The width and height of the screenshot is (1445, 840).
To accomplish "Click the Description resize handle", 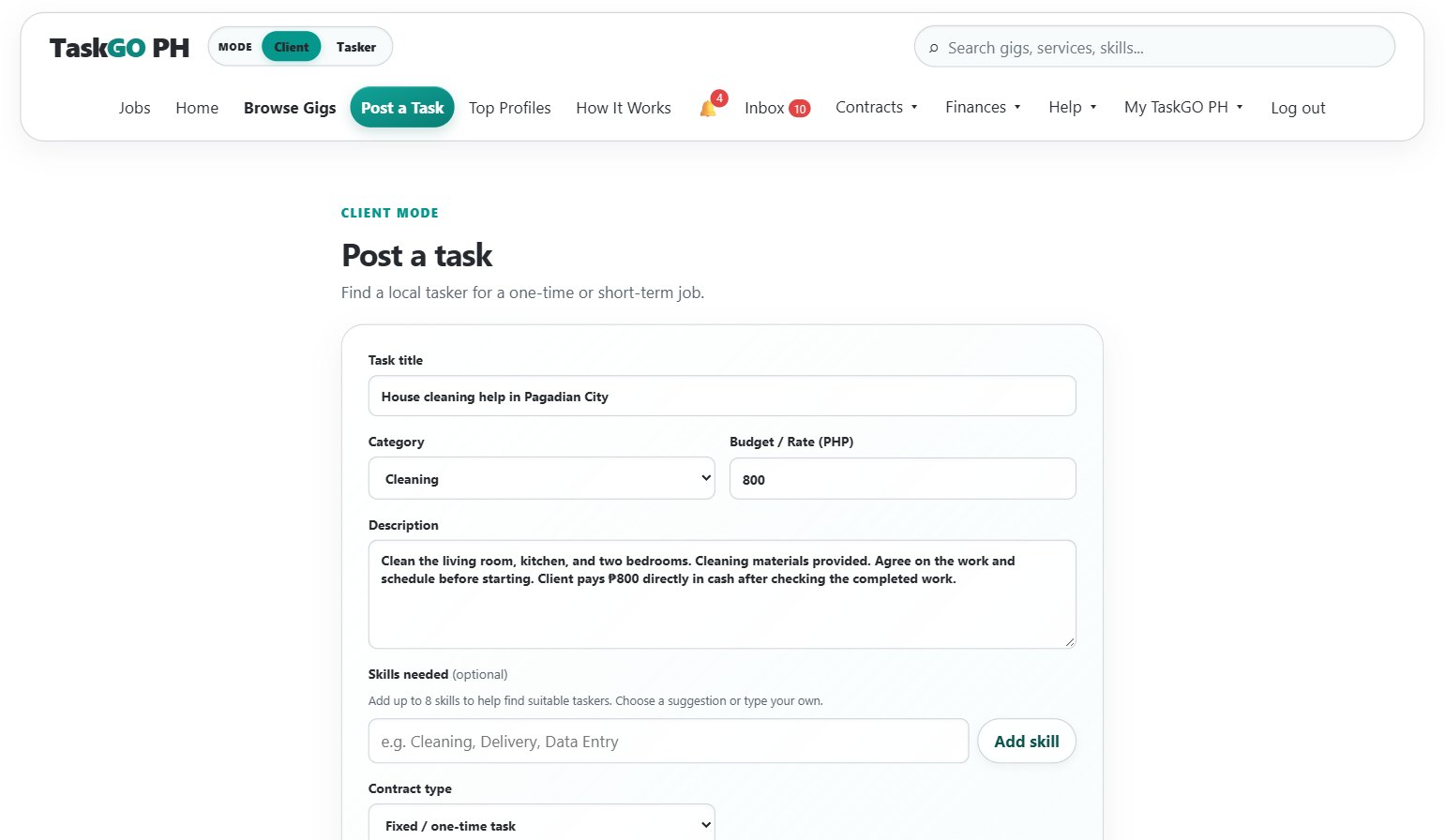I will [1070, 642].
